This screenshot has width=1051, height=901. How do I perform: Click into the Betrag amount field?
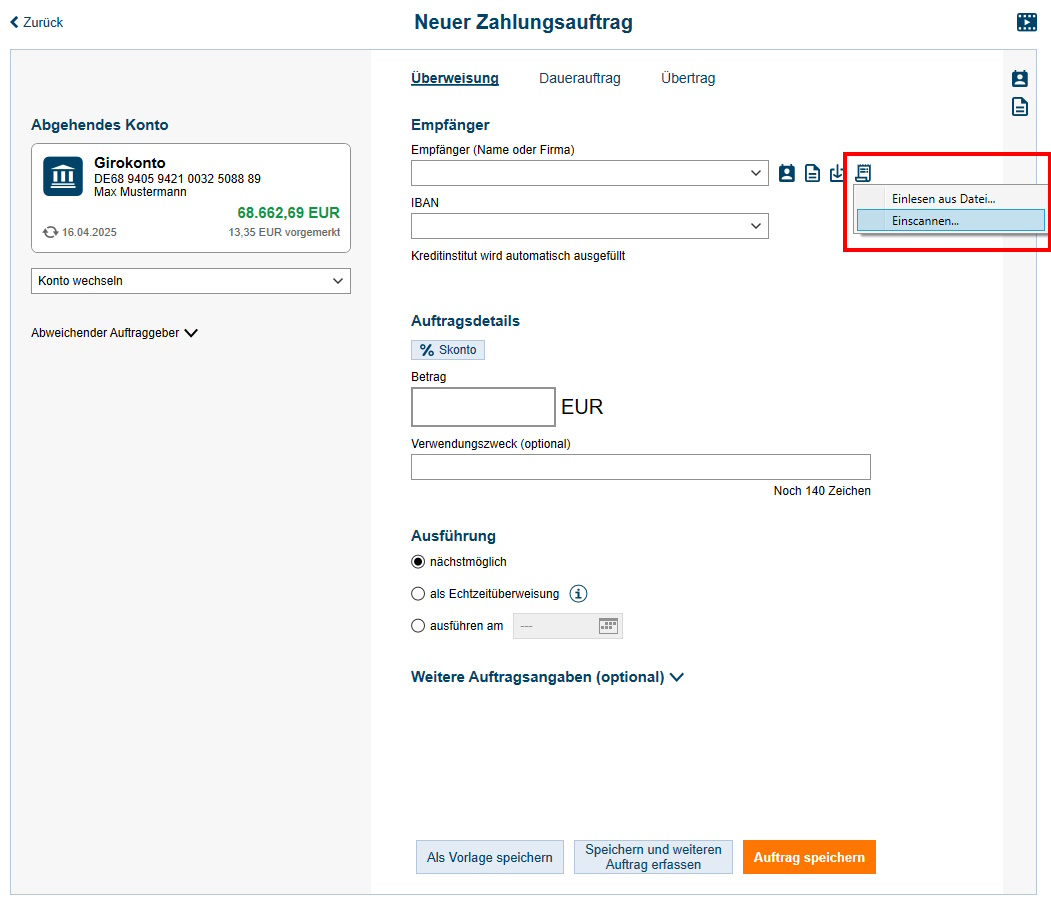[483, 407]
